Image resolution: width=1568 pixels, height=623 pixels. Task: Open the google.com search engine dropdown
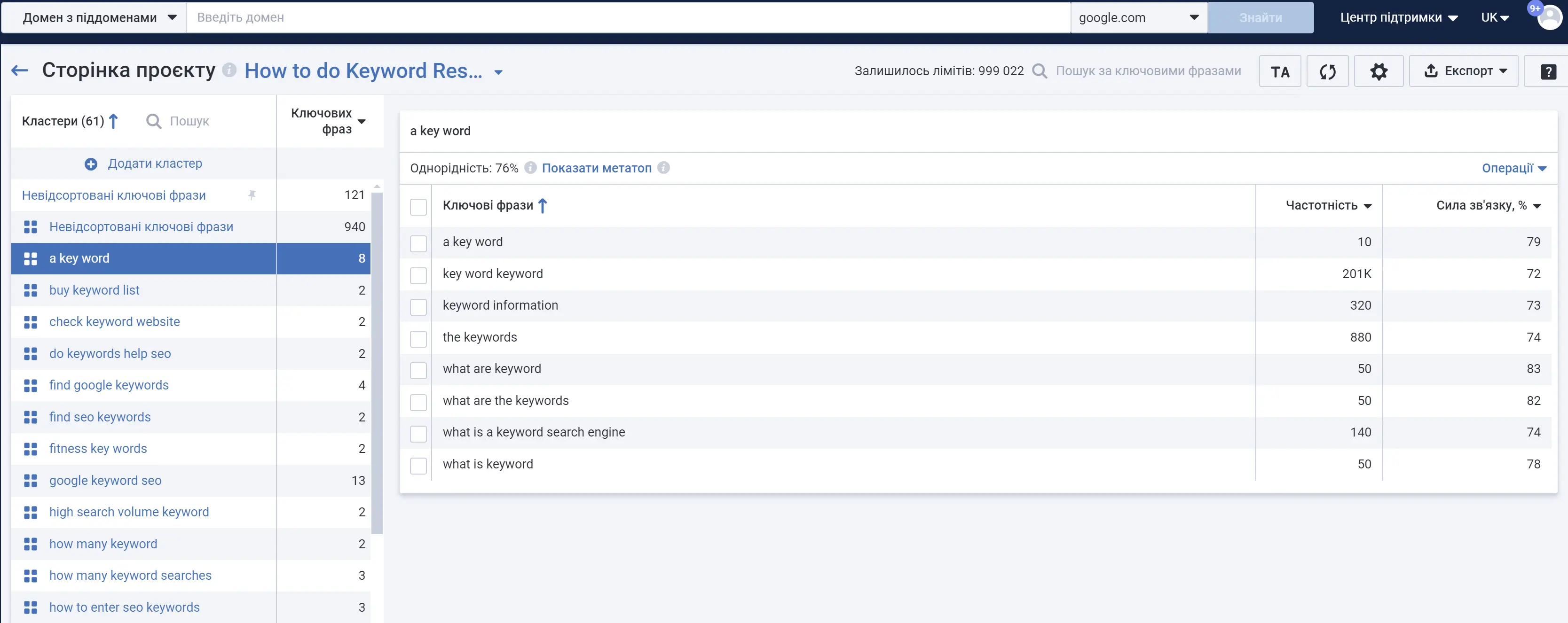click(x=1138, y=18)
